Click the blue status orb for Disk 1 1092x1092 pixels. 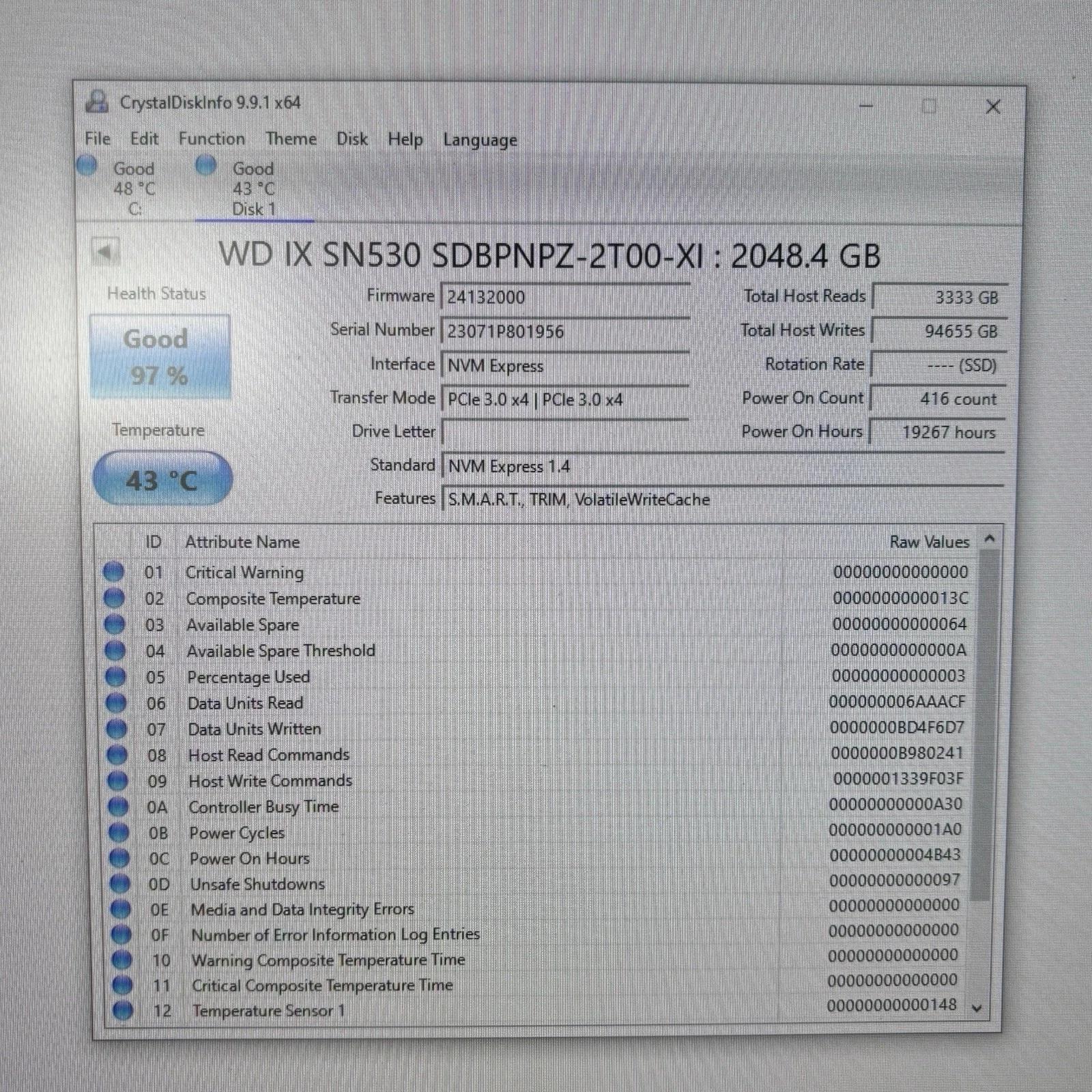tap(206, 165)
